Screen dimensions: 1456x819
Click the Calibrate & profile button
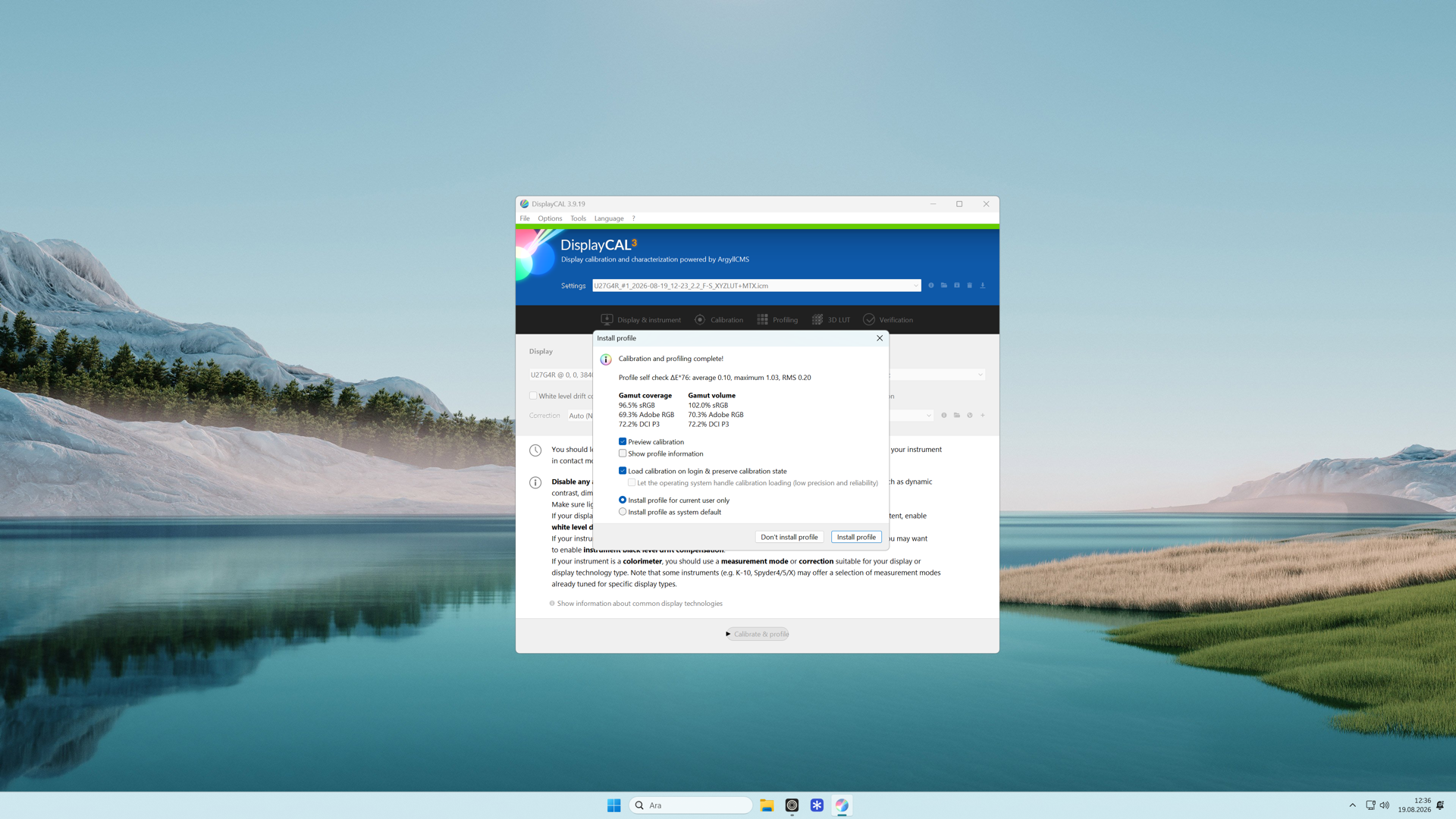click(758, 634)
